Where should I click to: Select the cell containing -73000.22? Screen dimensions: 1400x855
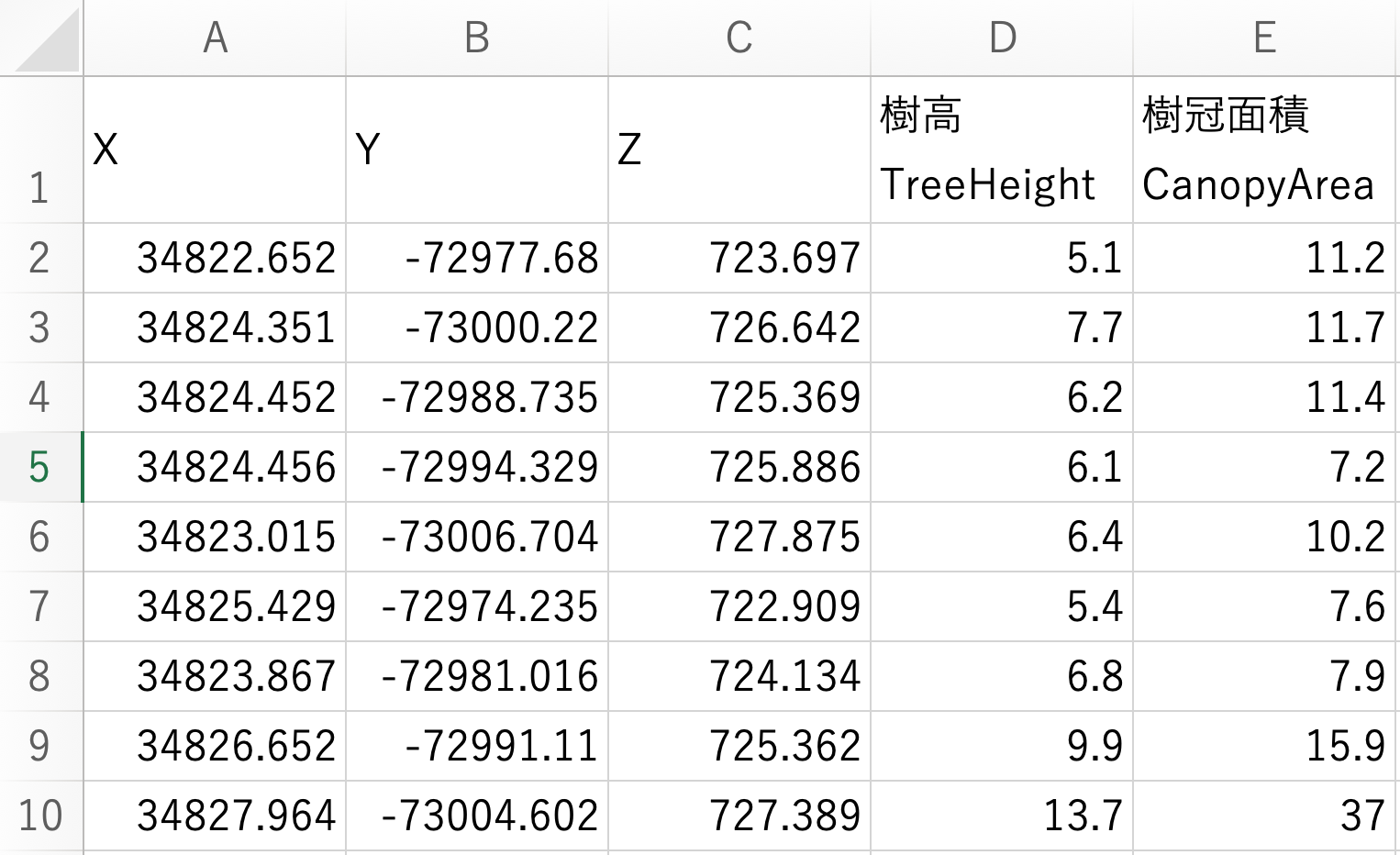point(475,328)
